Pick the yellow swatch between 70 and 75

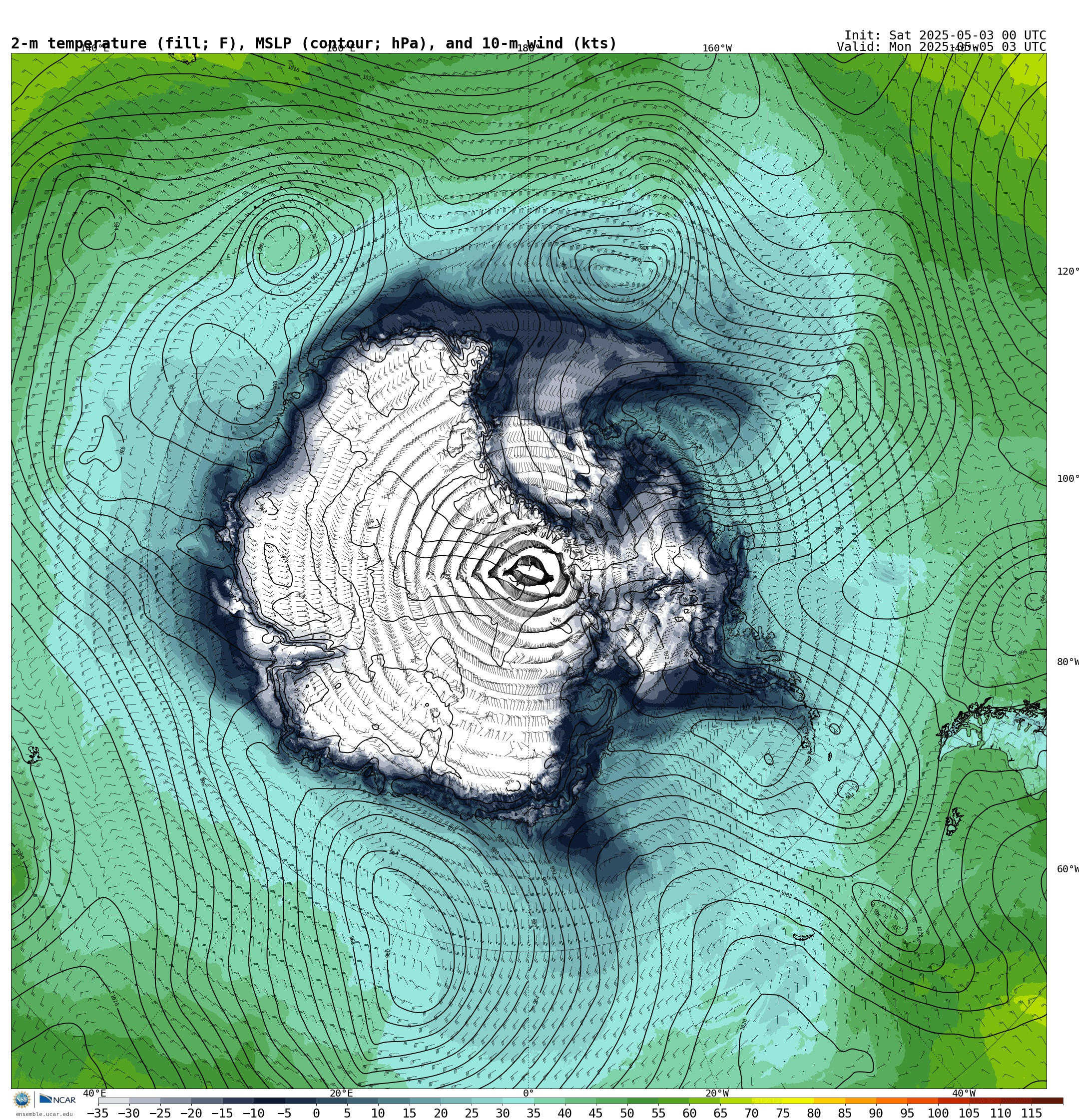tap(767, 1101)
